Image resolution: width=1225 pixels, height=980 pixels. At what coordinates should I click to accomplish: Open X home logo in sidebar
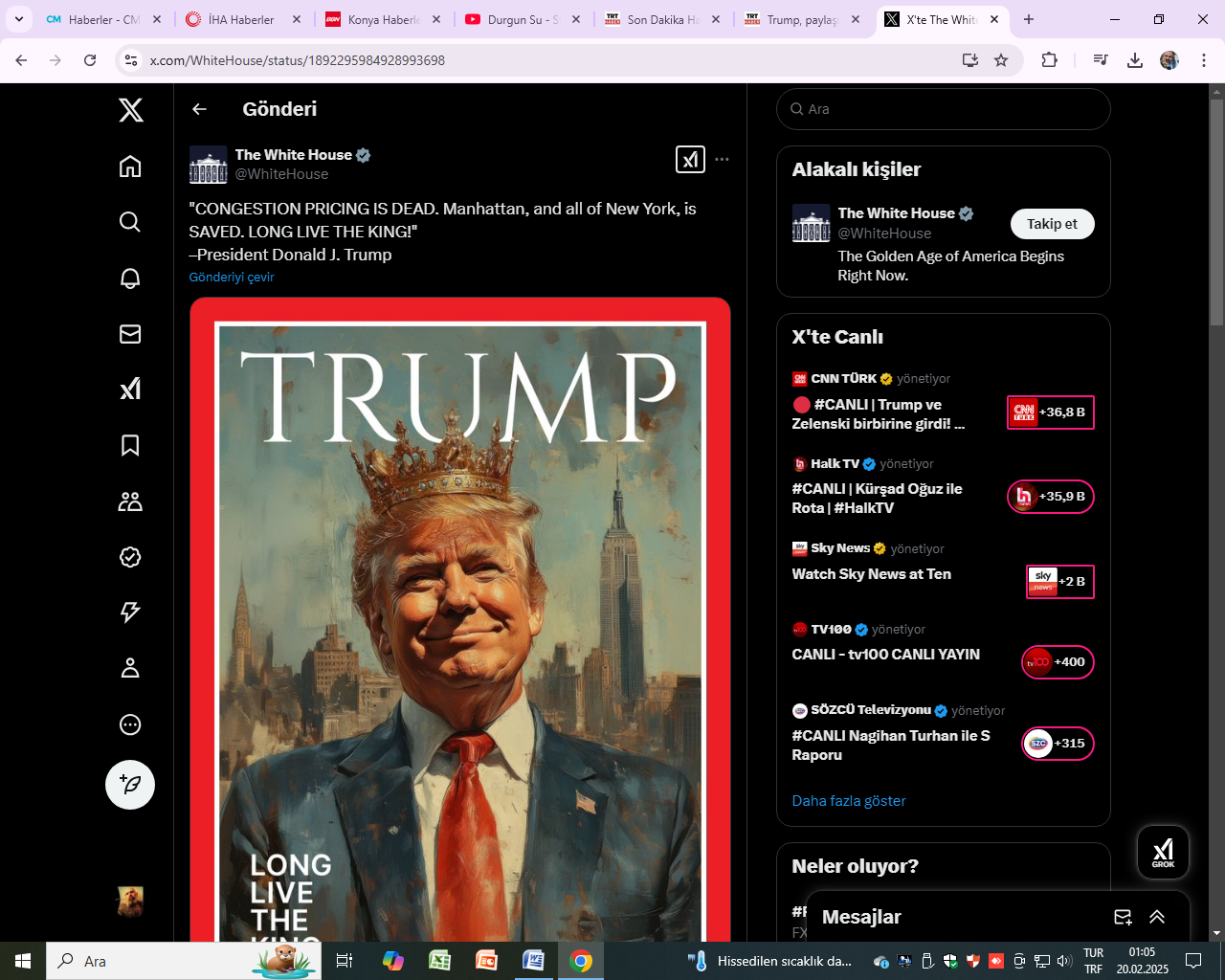tap(131, 110)
